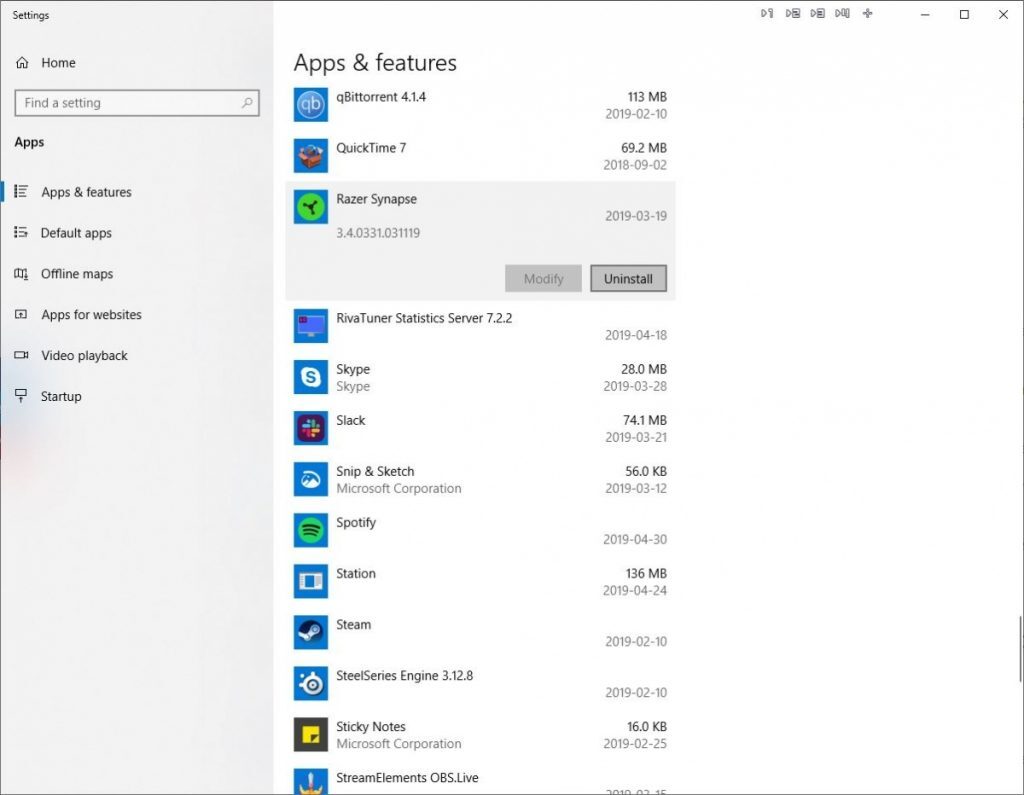Click the search magnifier in Find a setting

[247, 103]
